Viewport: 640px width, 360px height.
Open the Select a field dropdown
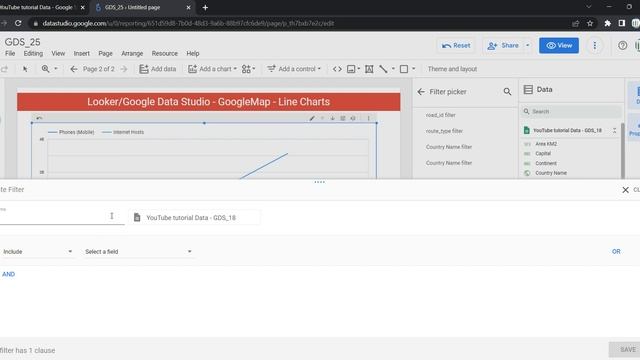click(x=138, y=251)
